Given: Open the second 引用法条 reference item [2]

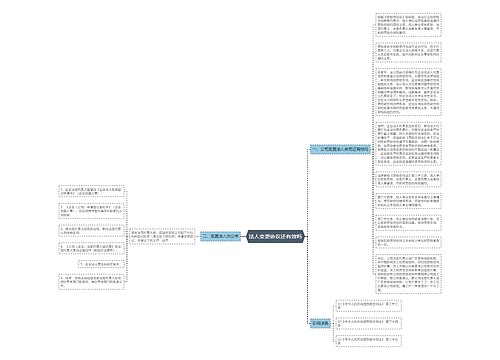Looking at the screenshot, I should [x=369, y=323].
